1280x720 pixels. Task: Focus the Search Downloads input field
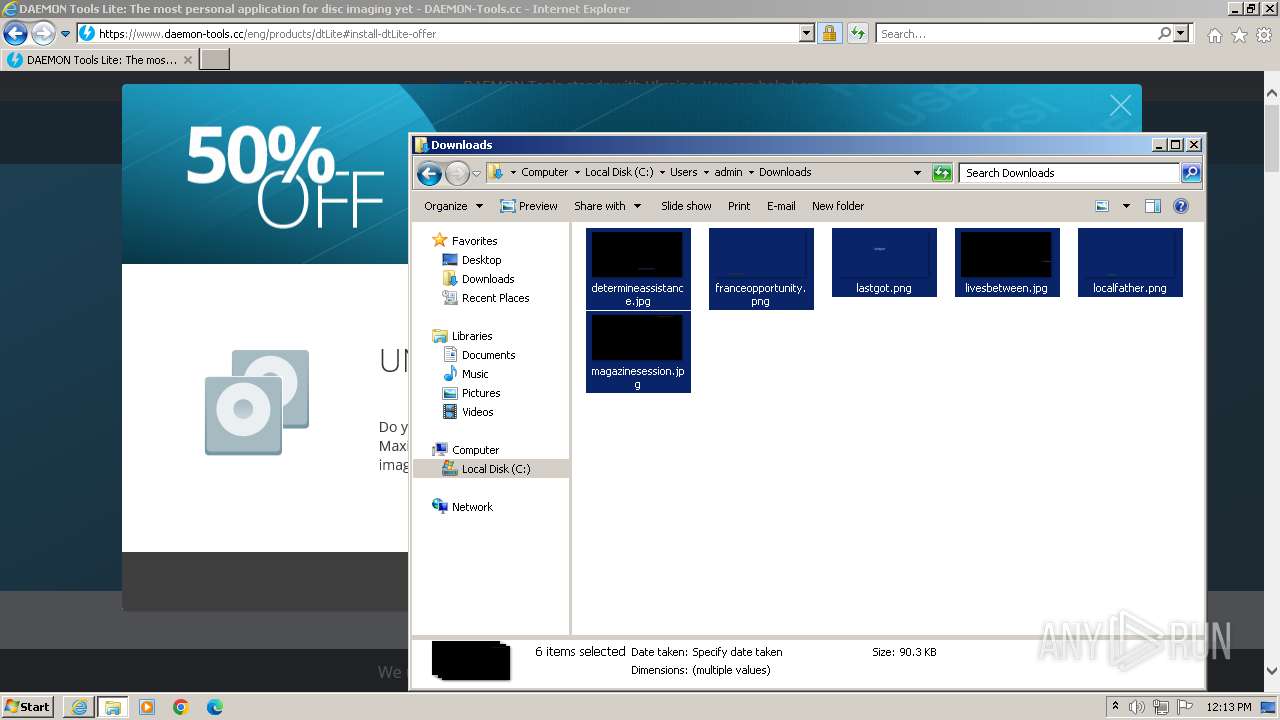coord(1069,173)
